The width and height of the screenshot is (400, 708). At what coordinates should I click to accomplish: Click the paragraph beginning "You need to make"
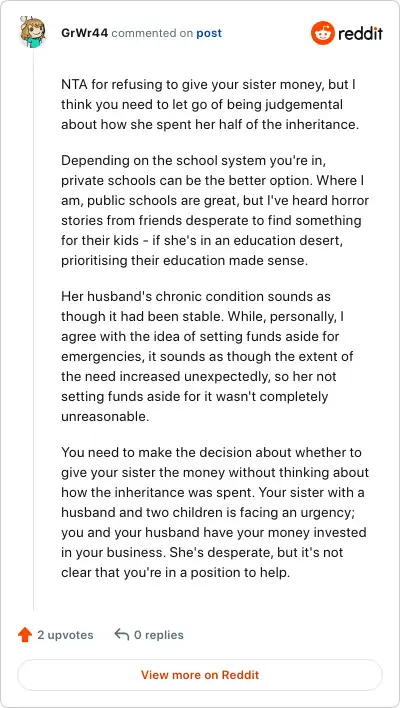[x=215, y=512]
